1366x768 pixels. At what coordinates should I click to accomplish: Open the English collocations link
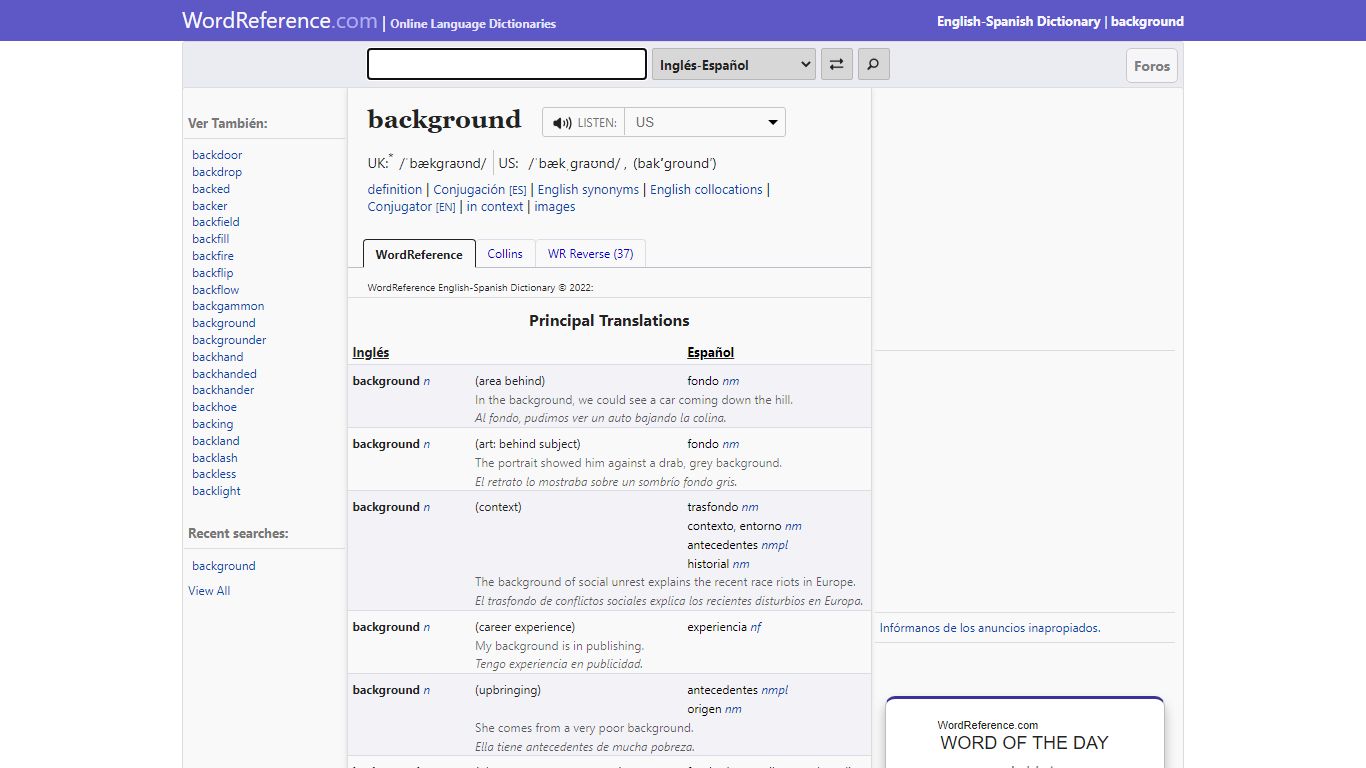706,189
